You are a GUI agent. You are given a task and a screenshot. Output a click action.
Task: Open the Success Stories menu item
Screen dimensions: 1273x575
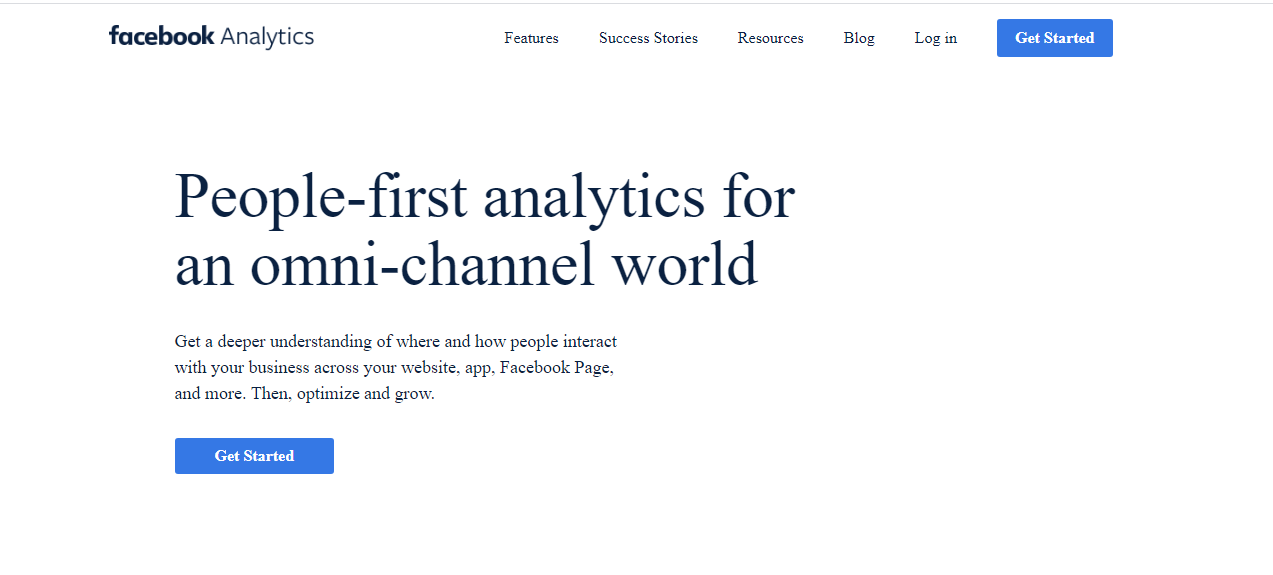click(x=648, y=38)
